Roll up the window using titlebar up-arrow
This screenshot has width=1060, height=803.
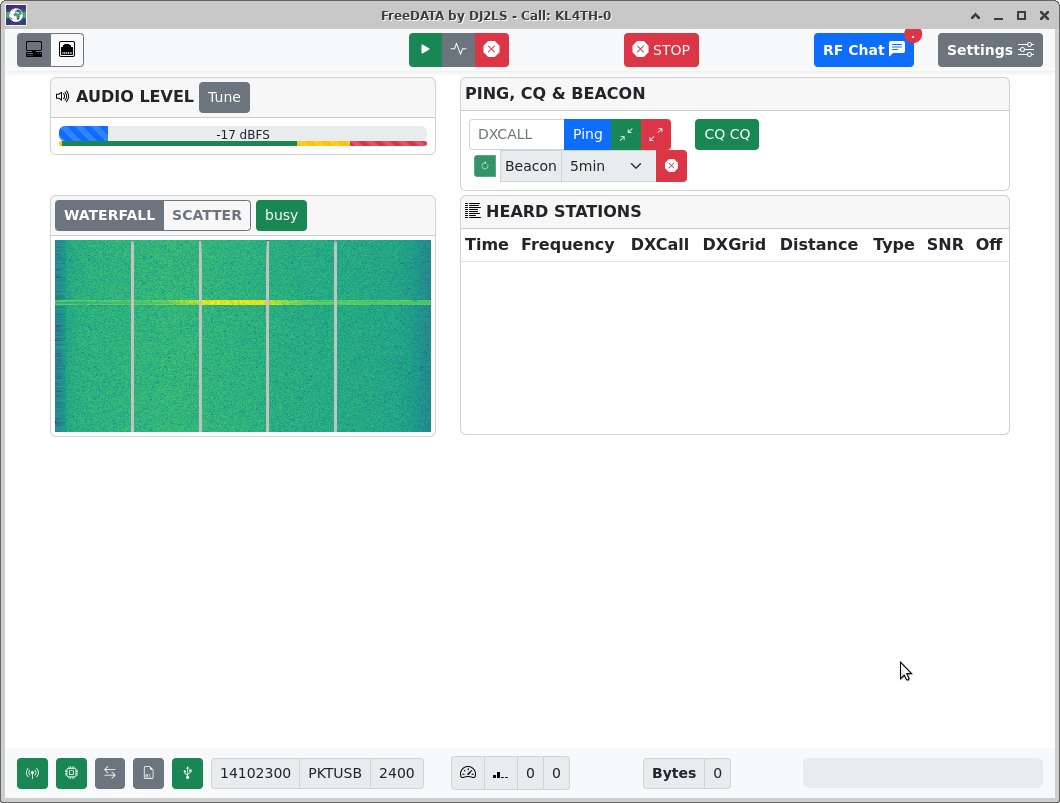[x=975, y=15]
